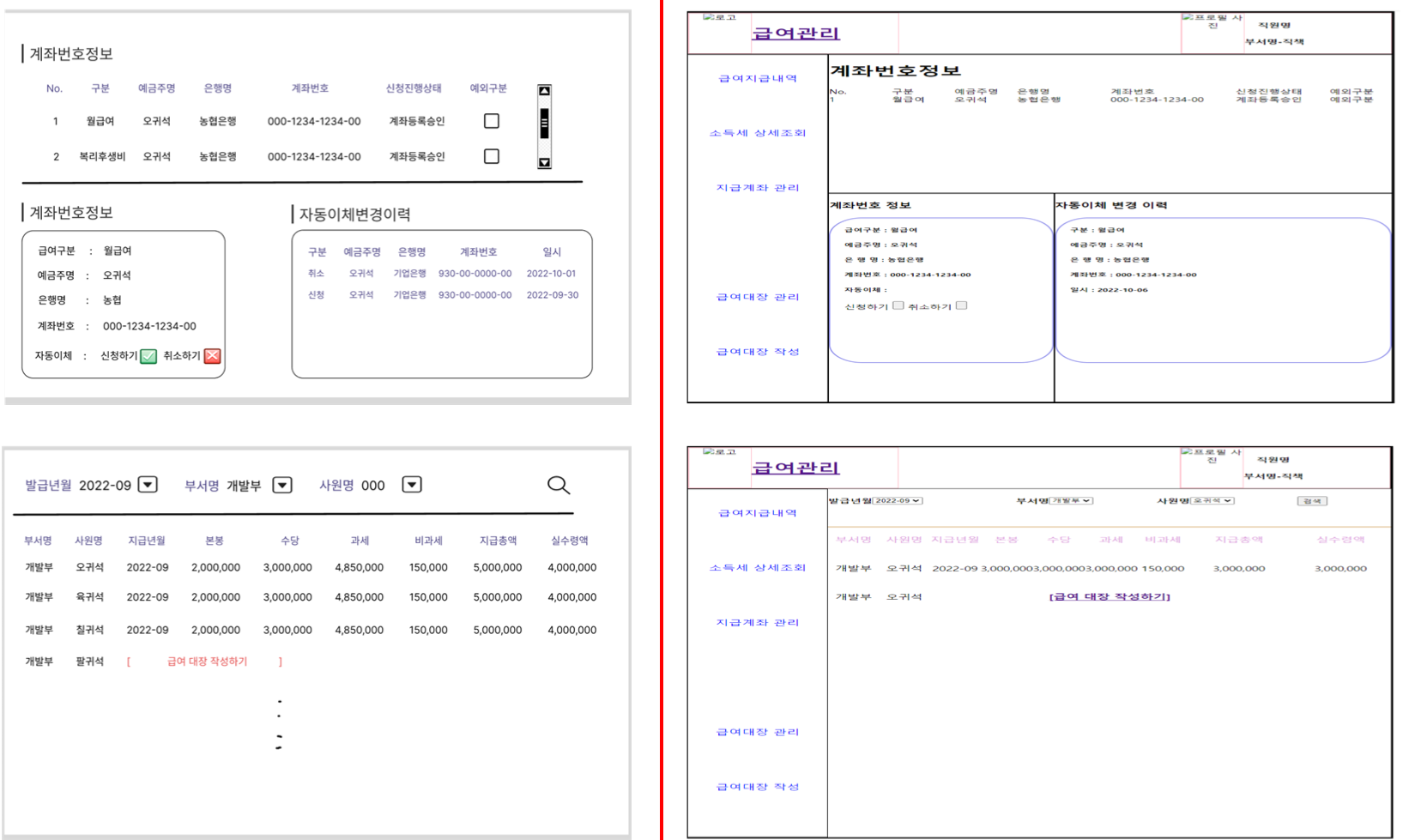Click the 자동이체변경이력 heading in the mockup
This screenshot has width=1403, height=840.
[x=354, y=215]
